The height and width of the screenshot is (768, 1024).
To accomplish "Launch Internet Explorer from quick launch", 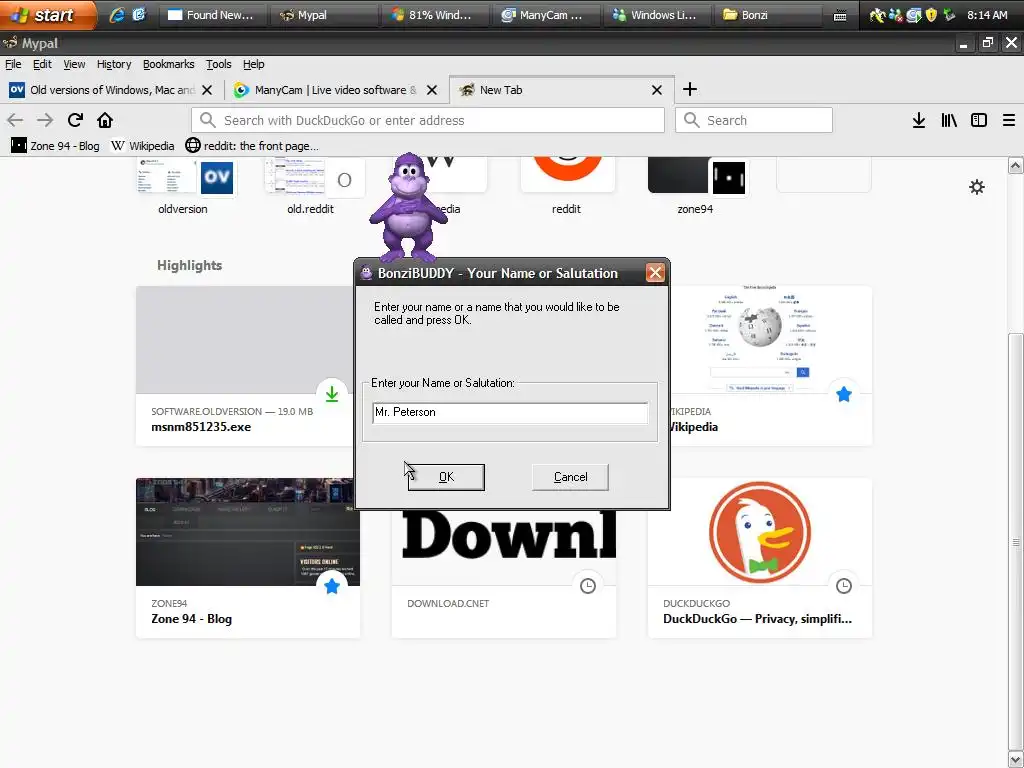I will [117, 14].
